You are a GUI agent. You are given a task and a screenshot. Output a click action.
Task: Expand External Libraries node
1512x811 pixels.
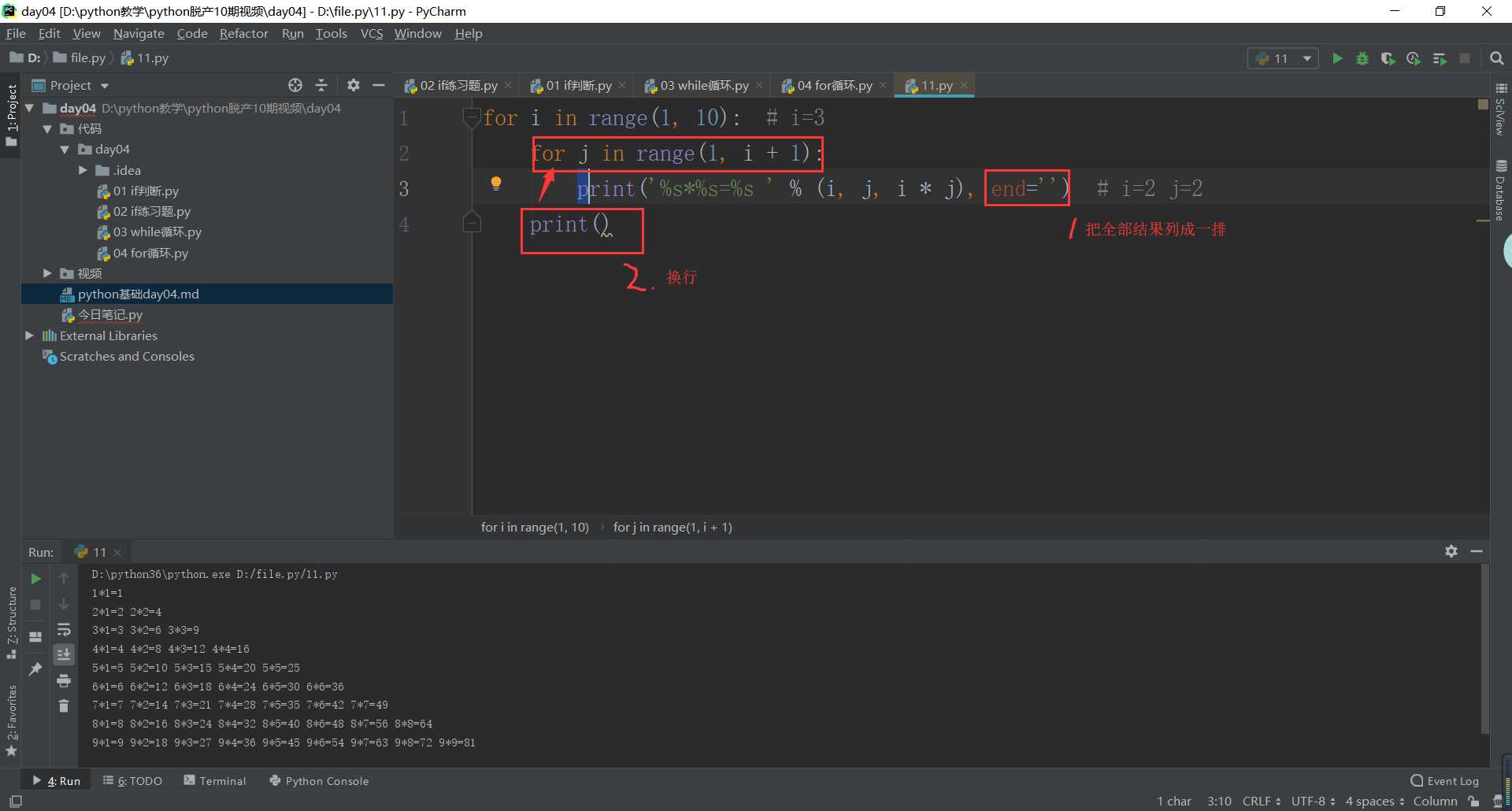[30, 335]
